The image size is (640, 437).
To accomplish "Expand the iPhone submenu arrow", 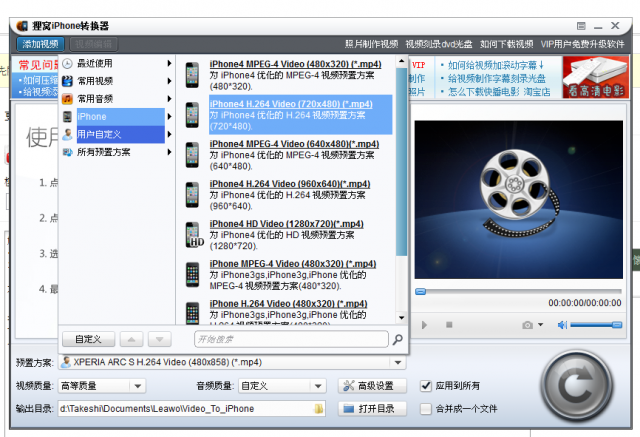I will coord(169,117).
